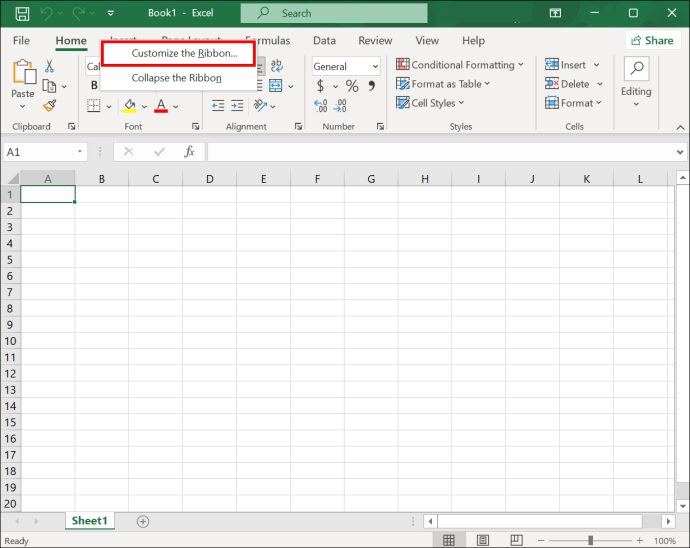
Task: Activate the Format Painter brush
Action: 49,106
